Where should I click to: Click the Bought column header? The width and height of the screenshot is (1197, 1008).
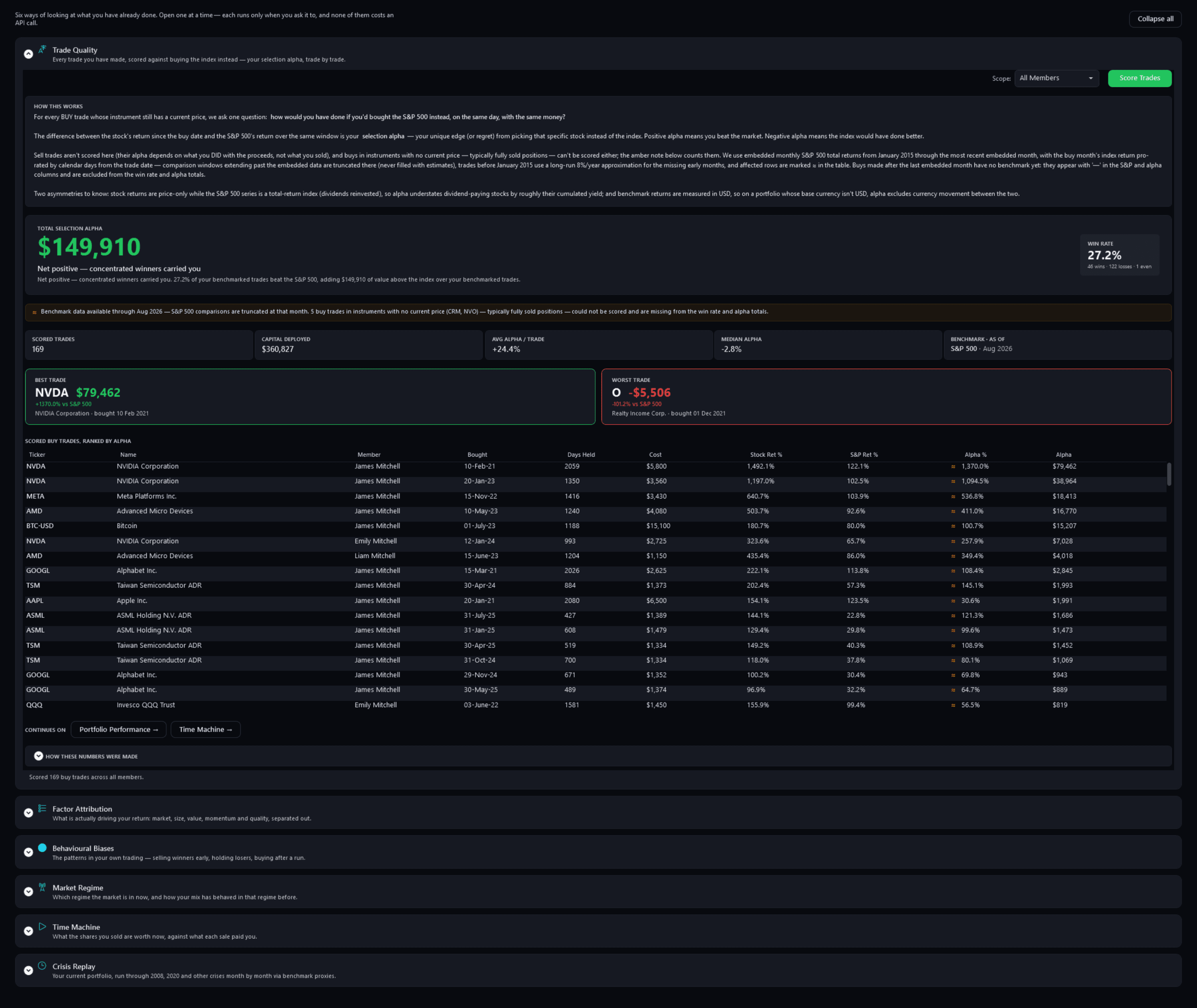coord(477,455)
